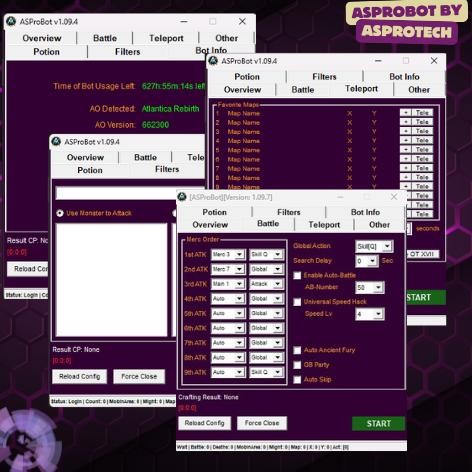This screenshot has width=472, height=472.
Task: Click Force Close in the Filters window
Action: [139, 376]
